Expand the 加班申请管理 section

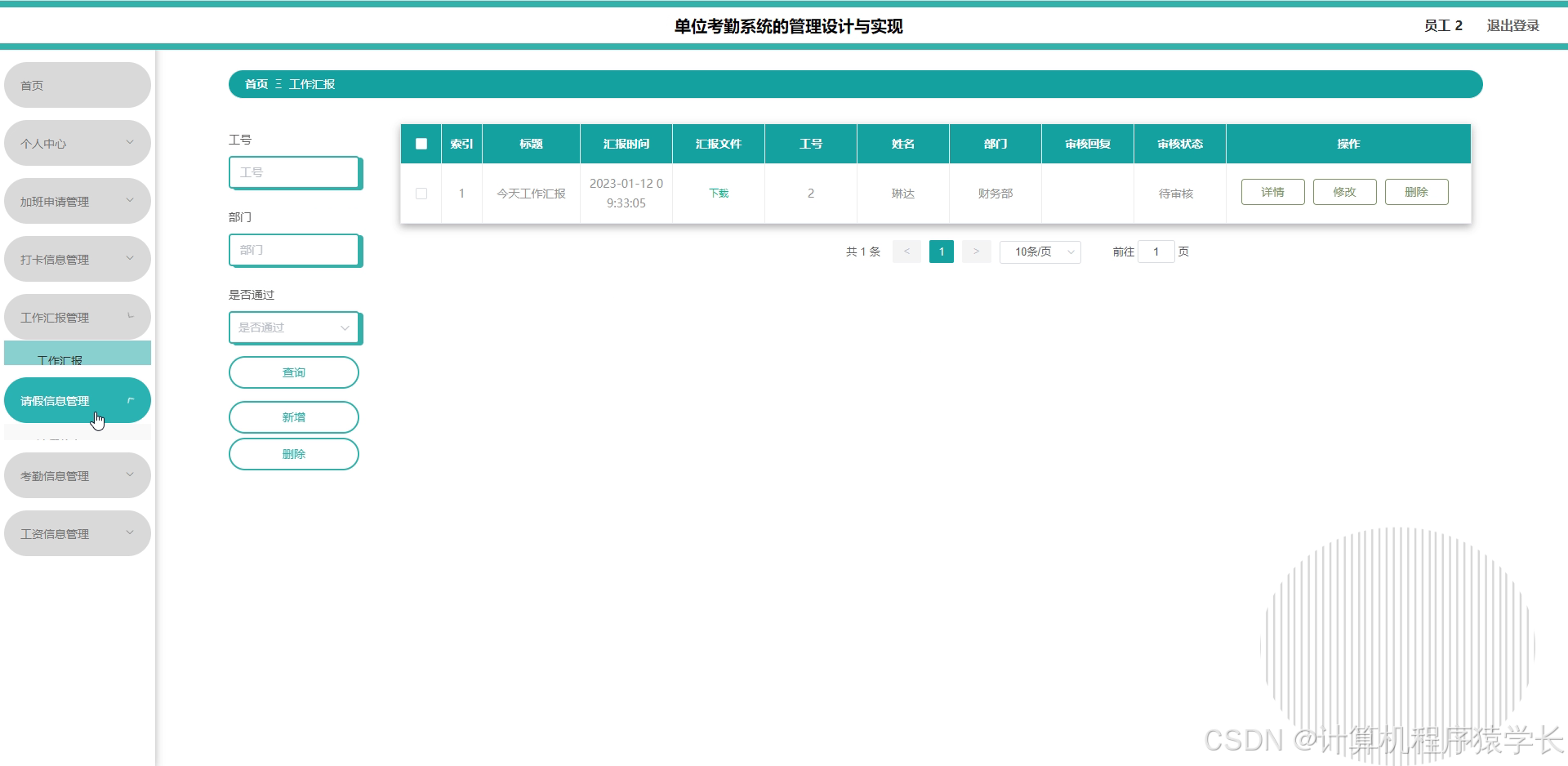78,200
